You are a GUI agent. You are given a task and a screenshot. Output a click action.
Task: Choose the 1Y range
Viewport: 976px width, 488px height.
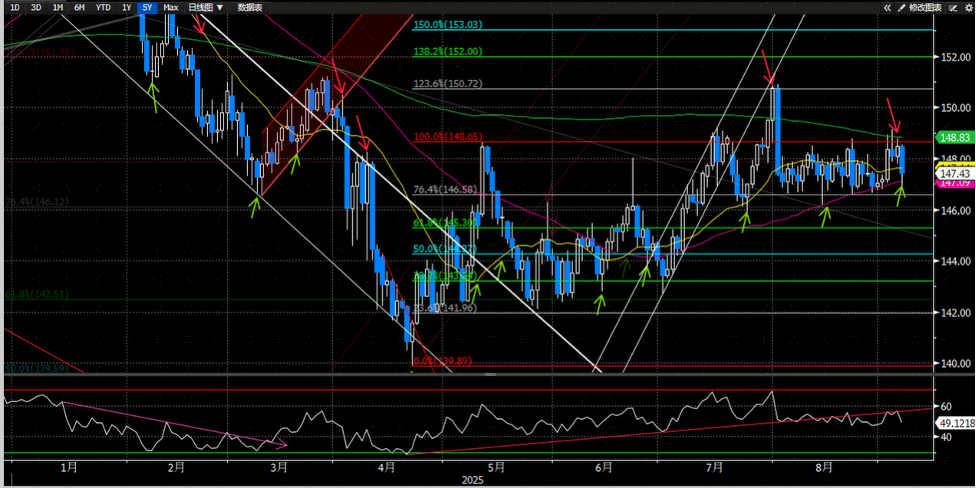point(126,7)
